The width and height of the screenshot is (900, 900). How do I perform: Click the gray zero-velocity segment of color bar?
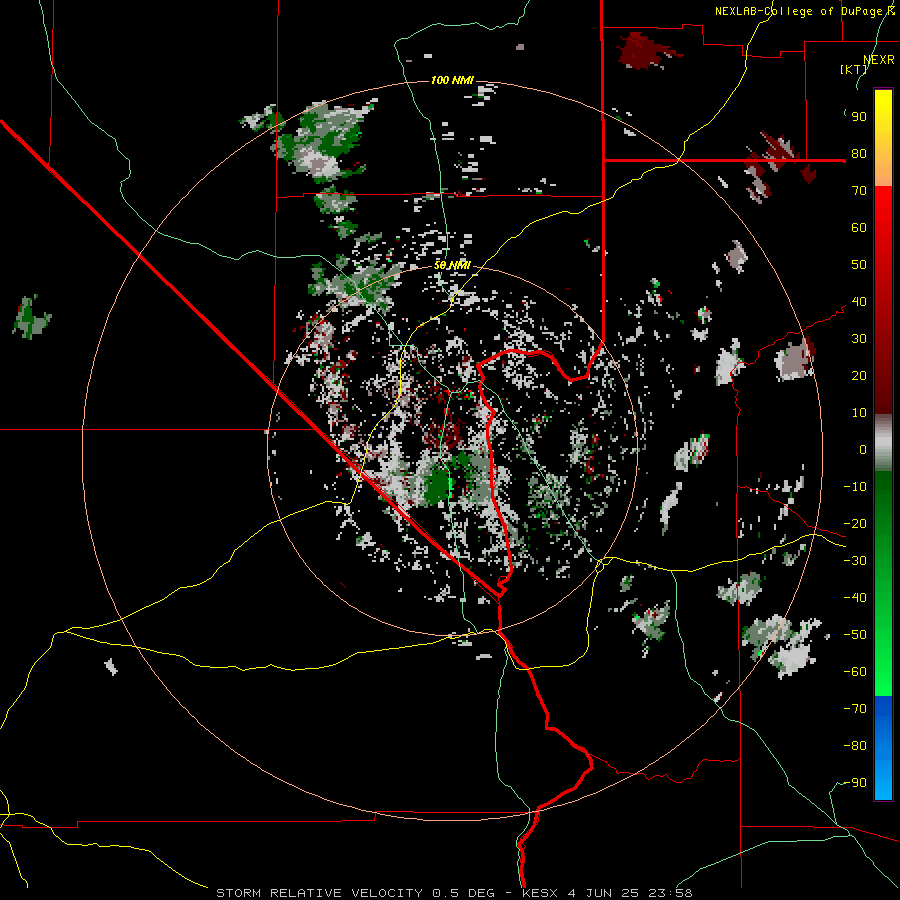click(883, 442)
